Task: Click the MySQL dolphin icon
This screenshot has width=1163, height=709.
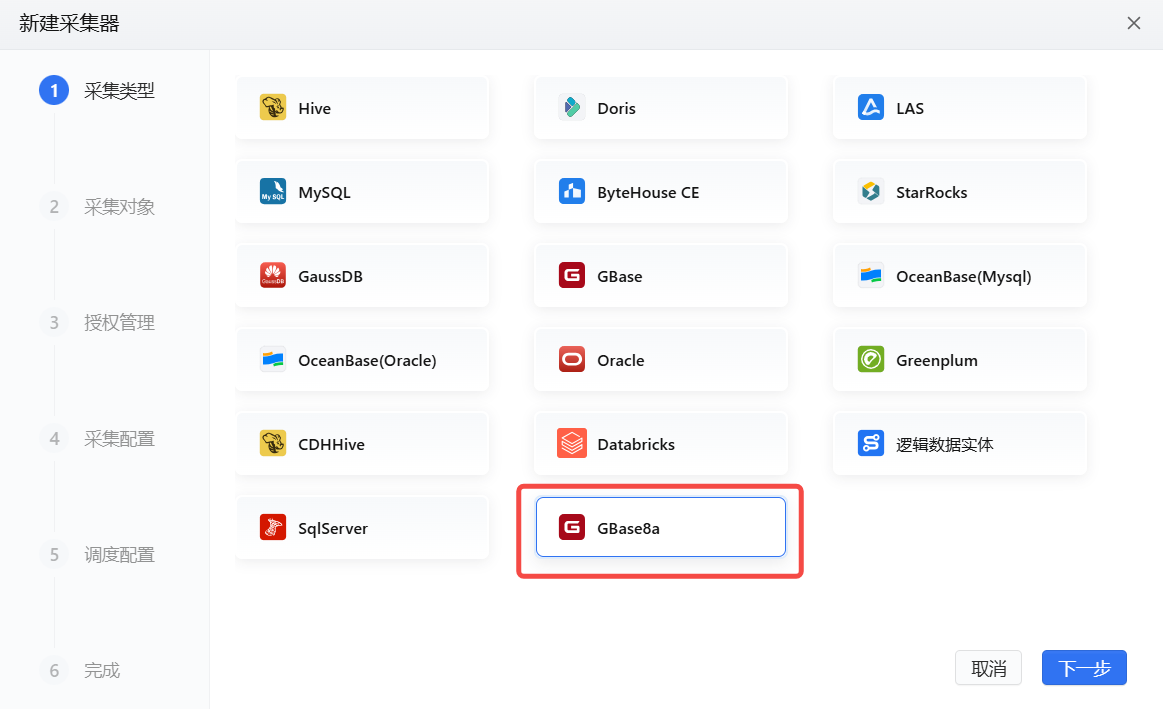Action: click(x=273, y=191)
